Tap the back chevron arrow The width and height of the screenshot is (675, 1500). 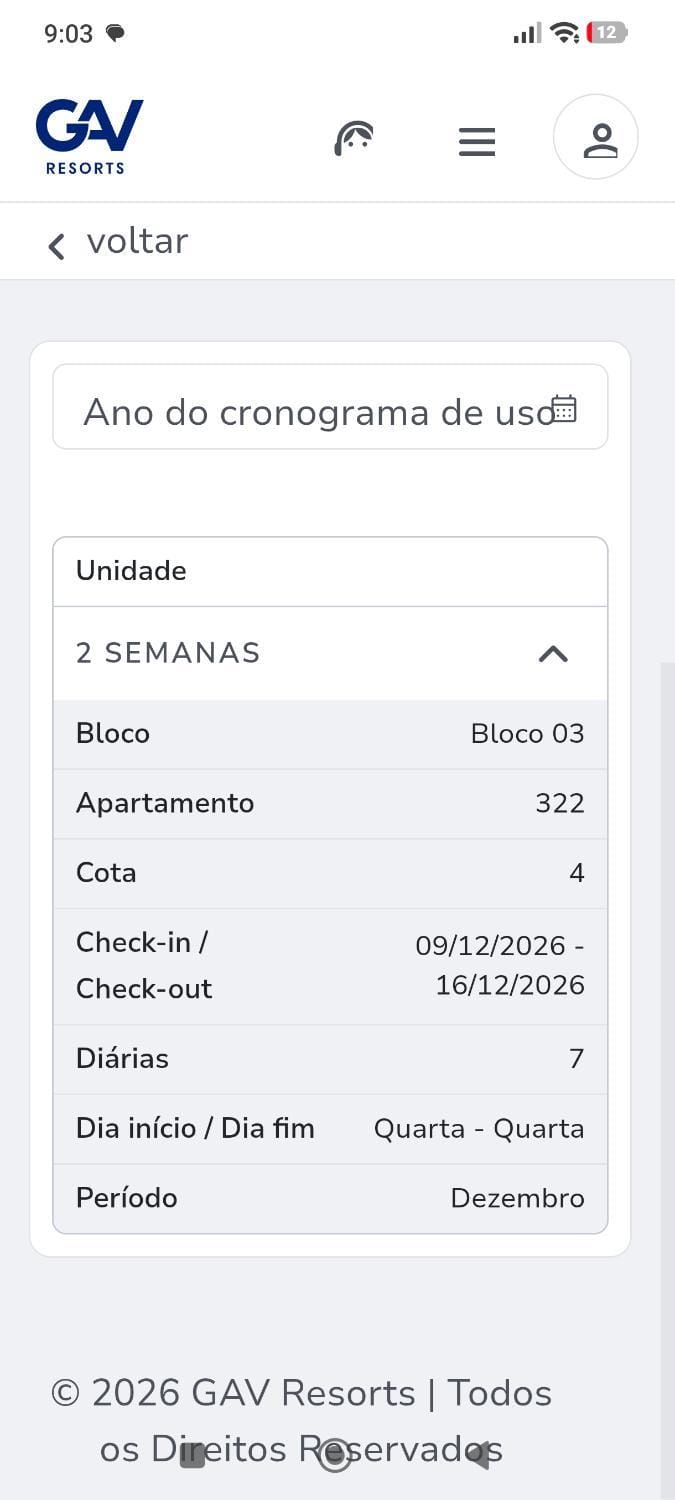(x=57, y=246)
